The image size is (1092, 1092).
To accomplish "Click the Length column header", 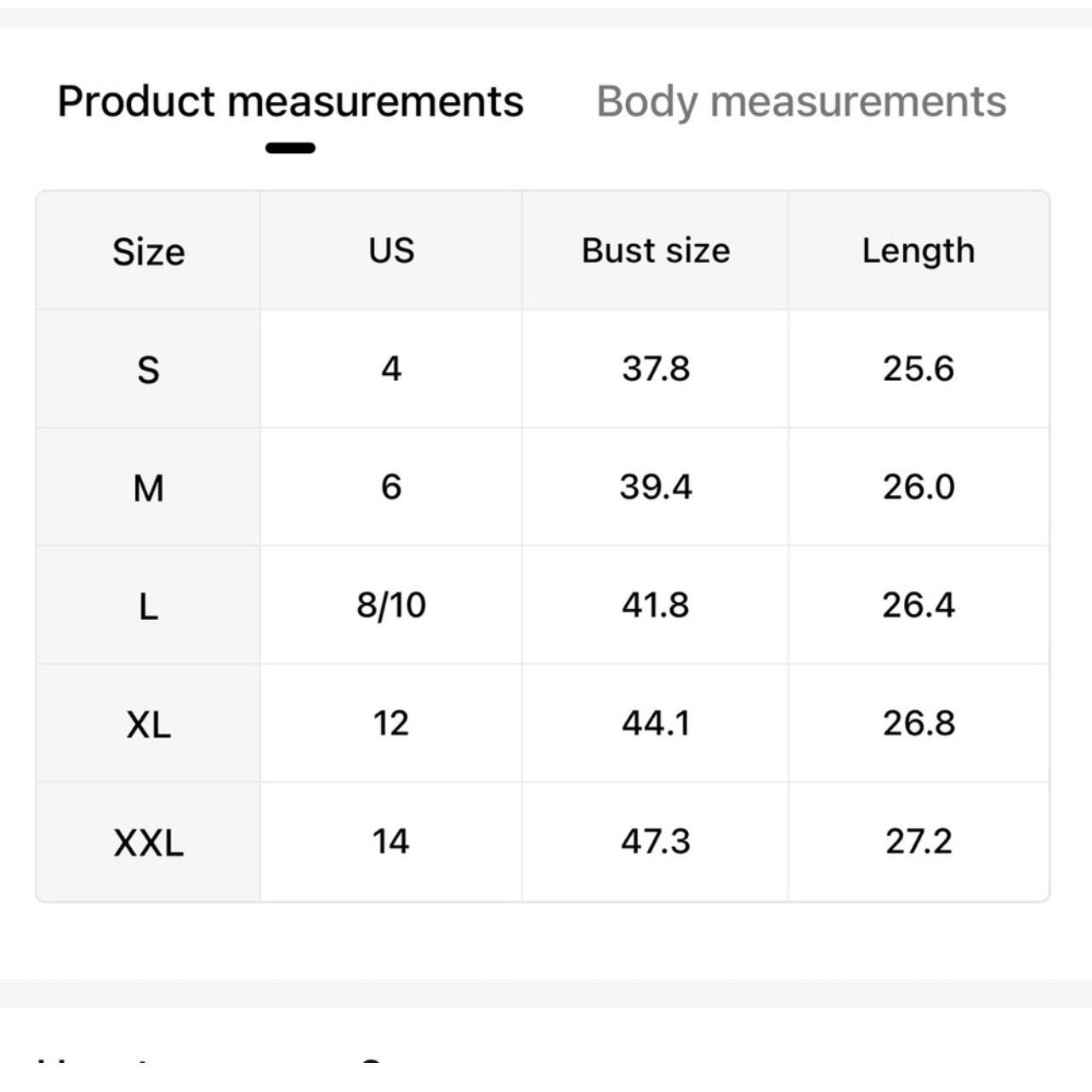I will pos(919,251).
